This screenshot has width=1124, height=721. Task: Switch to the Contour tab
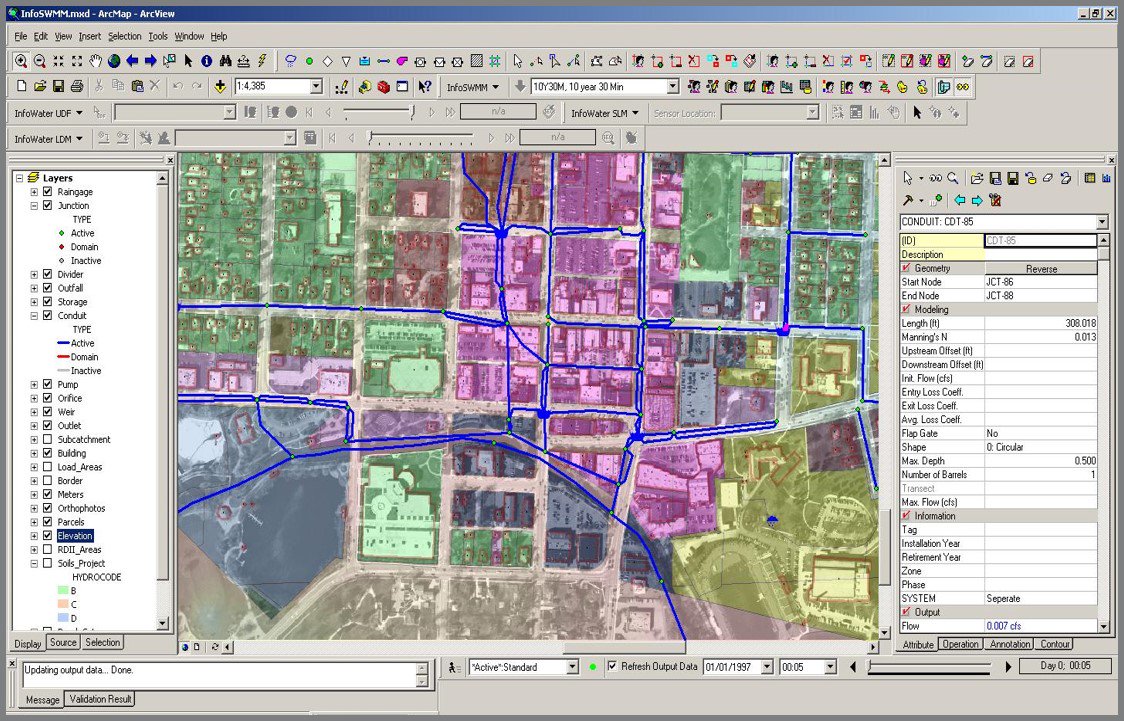click(x=1055, y=644)
